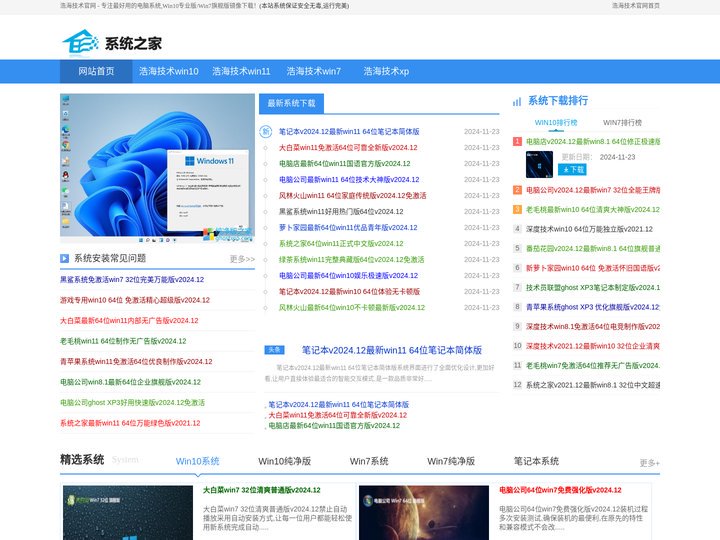The width and height of the screenshot is (720, 540).
Task: Open ranking item 电脑公司v2024.12最新win7 32位
Action: click(593, 190)
